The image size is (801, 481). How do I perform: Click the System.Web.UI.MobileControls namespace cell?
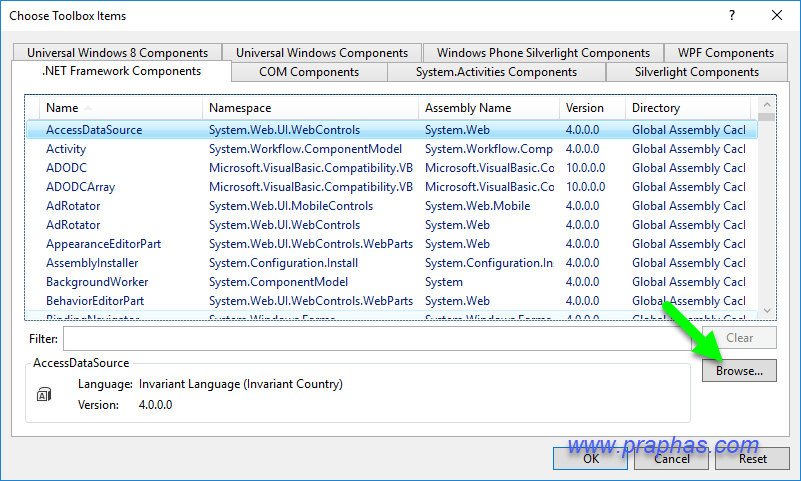[x=291, y=206]
